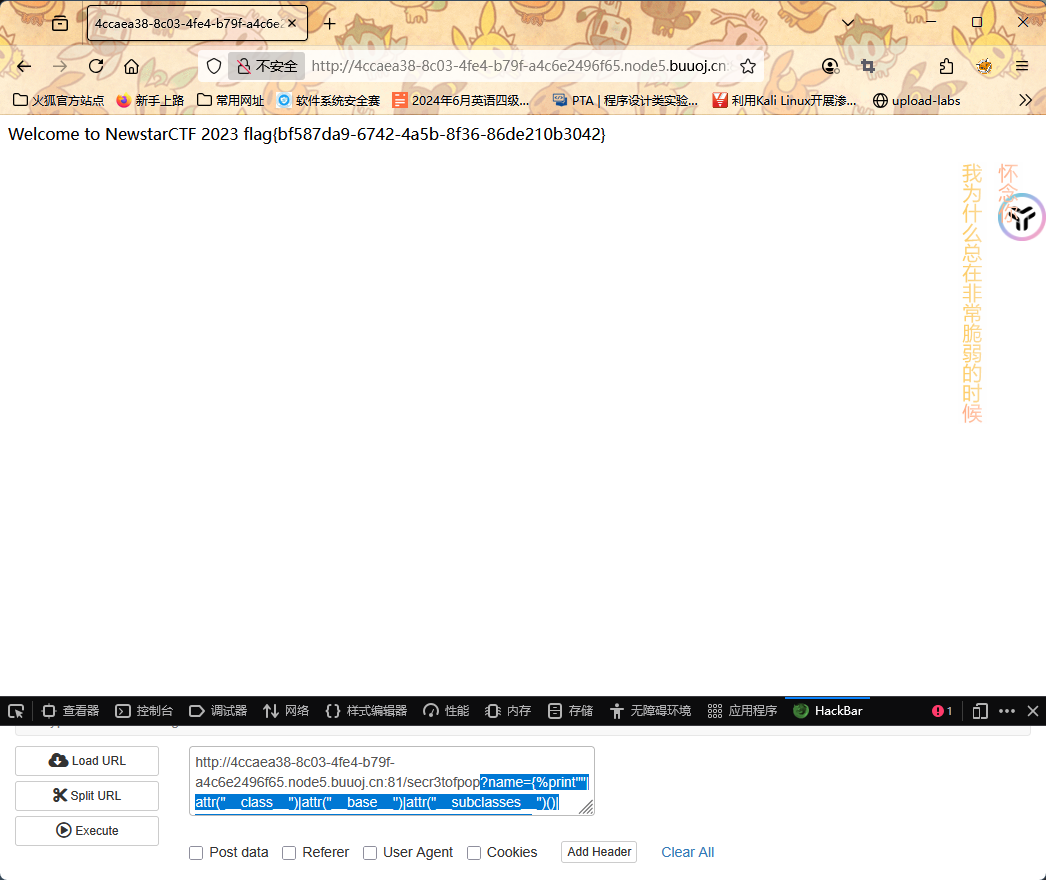This screenshot has width=1046, height=880.
Task: Toggle responsive design mode icon
Action: [980, 711]
